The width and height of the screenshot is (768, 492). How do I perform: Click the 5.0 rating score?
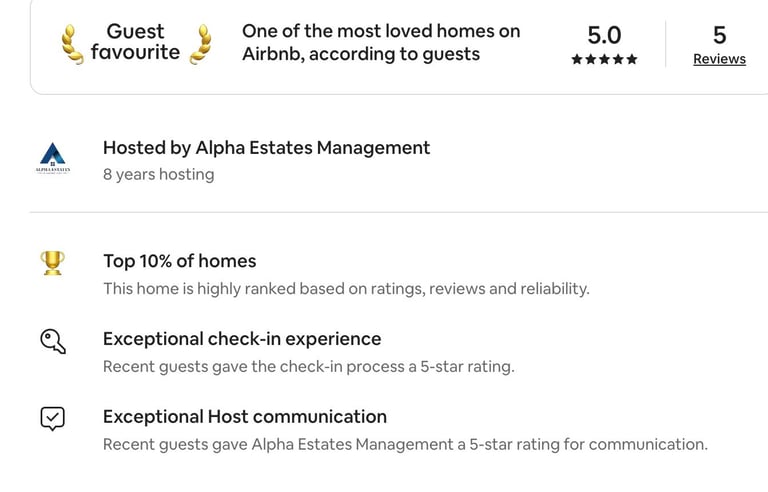point(604,35)
